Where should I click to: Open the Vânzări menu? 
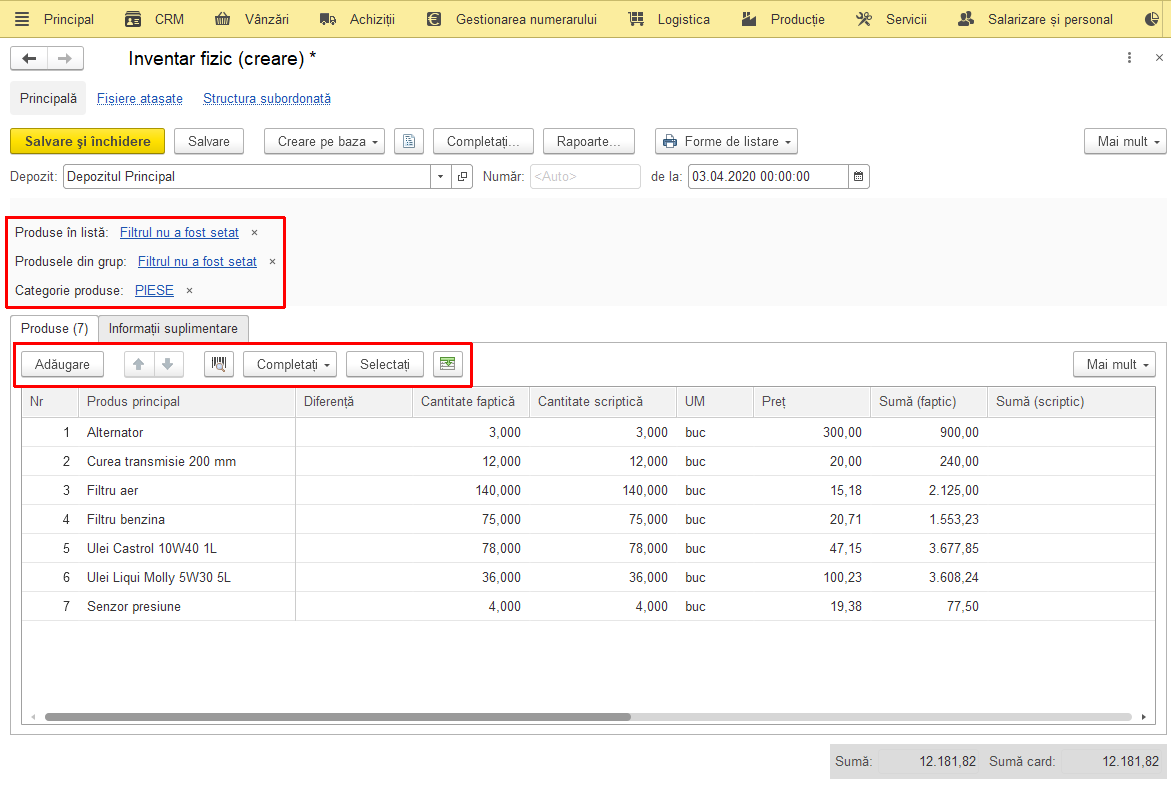pos(252,19)
